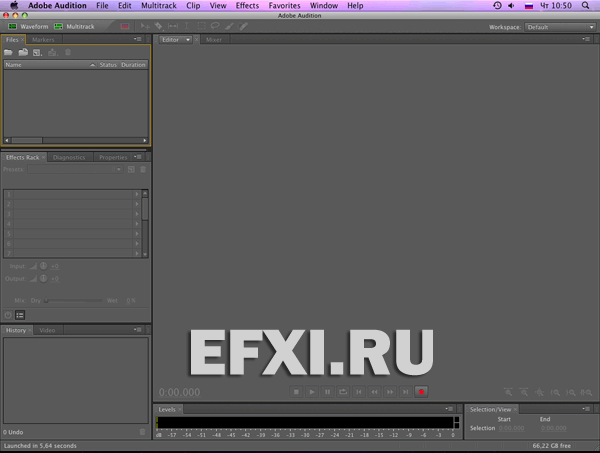Viewport: 600px width, 453px height.
Task: Click the Rewind transport button
Action: pos(374,391)
